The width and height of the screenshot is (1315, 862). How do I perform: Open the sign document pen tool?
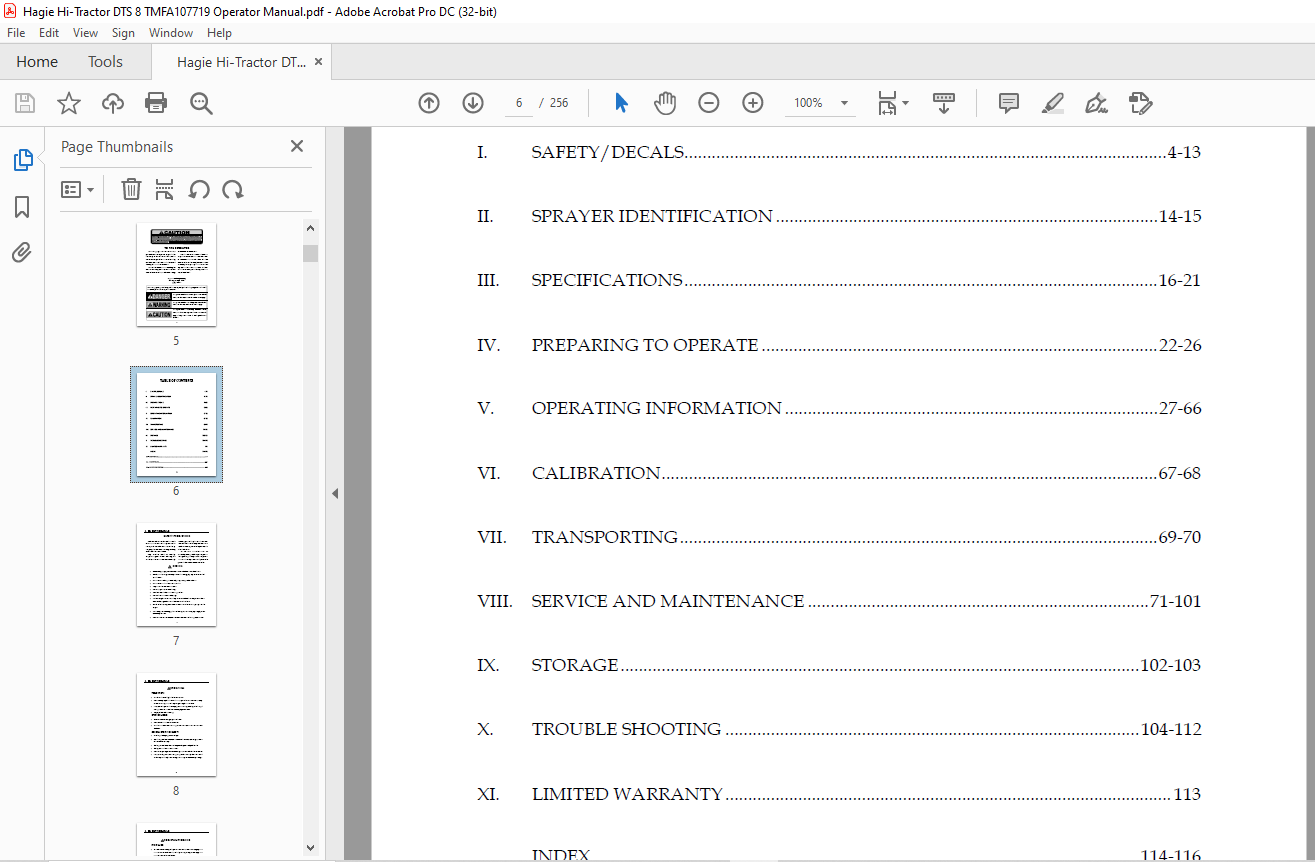pos(1096,103)
